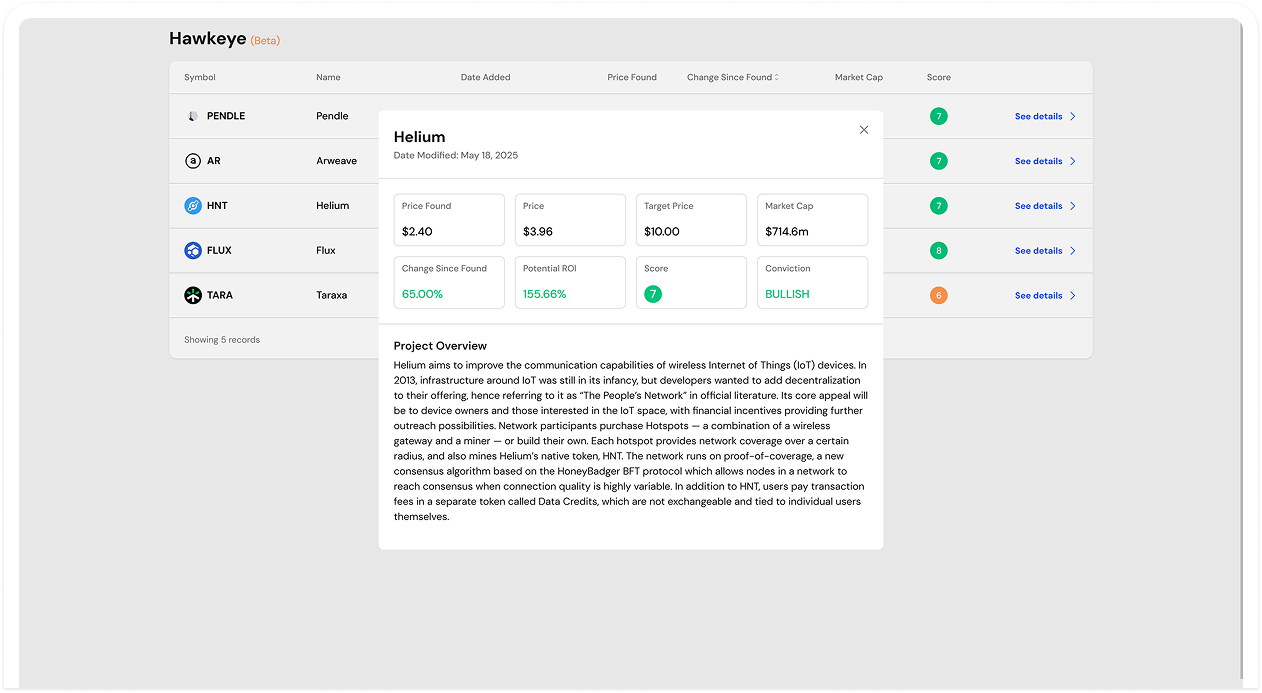Click the Hawkeye page title
The height and width of the screenshot is (693, 1262).
pos(207,39)
